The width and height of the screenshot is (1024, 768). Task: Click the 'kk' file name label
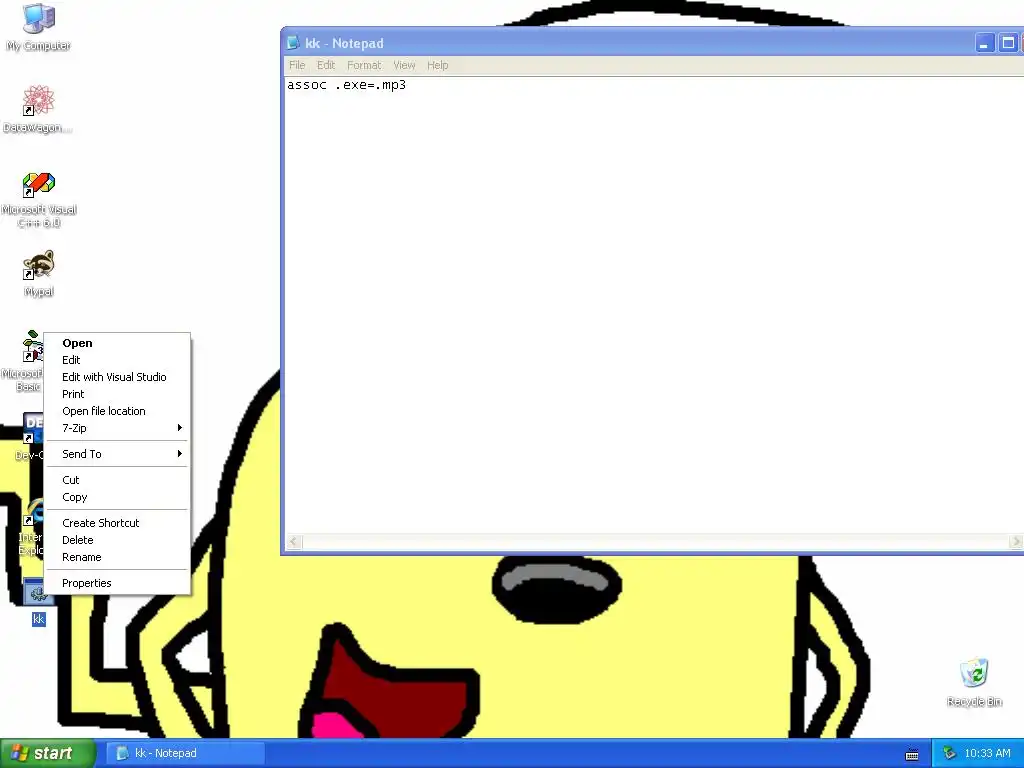39,618
